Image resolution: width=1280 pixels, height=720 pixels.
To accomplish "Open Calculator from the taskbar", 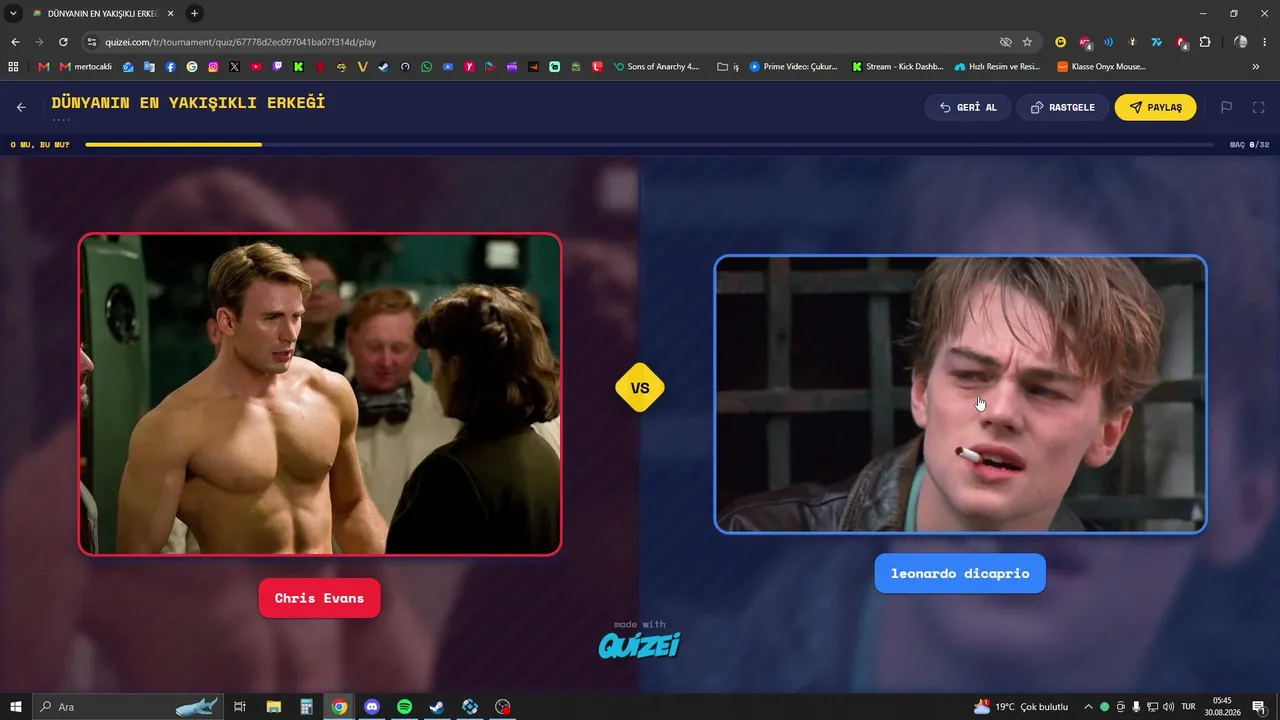I will pyautogui.click(x=307, y=707).
